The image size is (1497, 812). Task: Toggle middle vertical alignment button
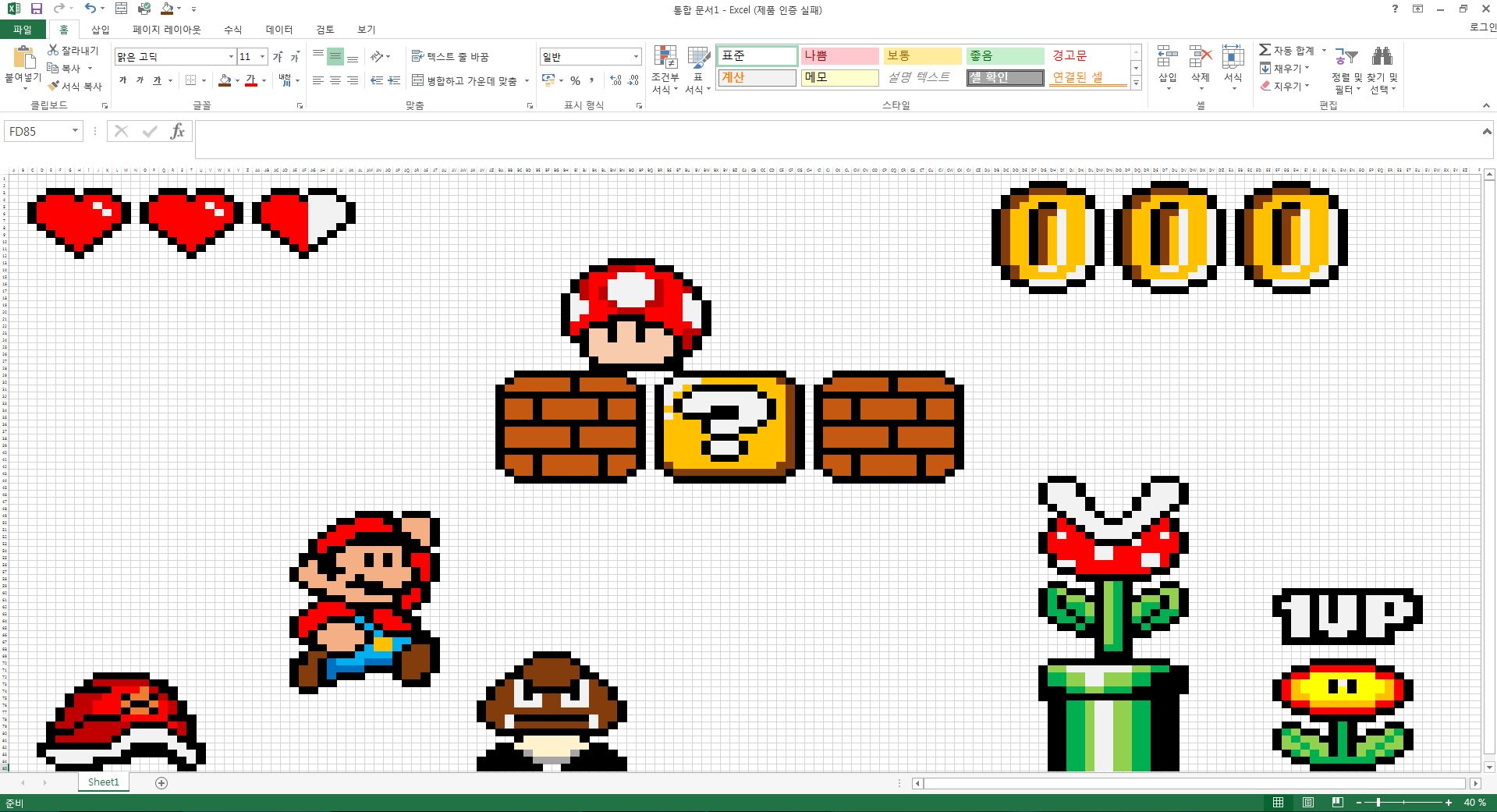point(335,57)
